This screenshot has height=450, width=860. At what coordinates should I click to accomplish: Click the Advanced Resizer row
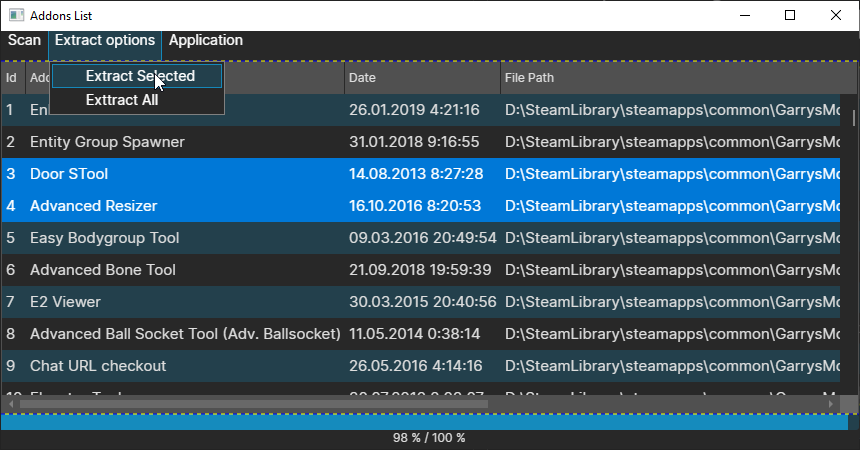point(93,206)
